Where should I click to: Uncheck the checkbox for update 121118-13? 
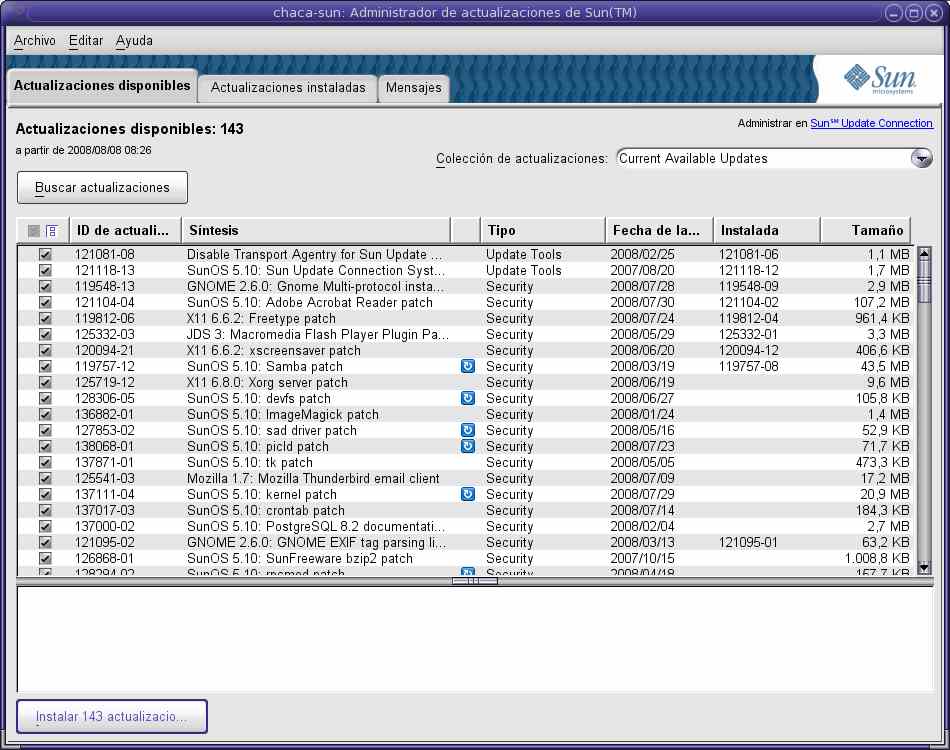45,270
